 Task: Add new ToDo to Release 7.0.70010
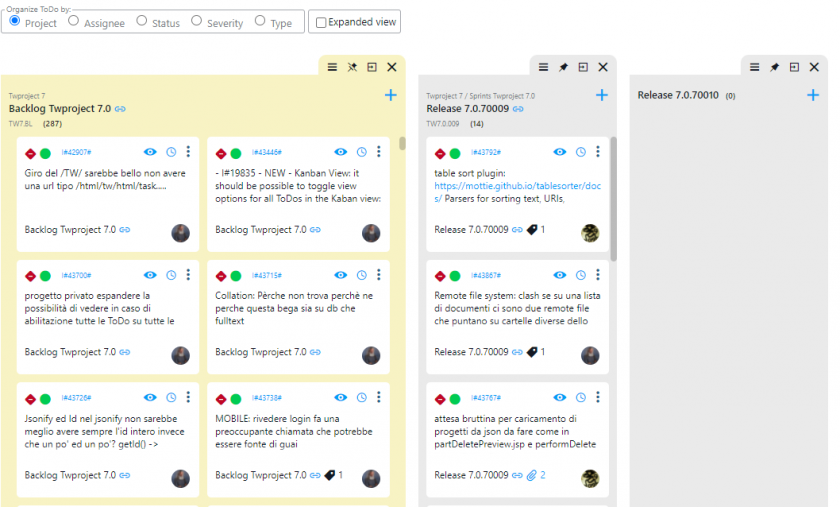click(x=813, y=95)
